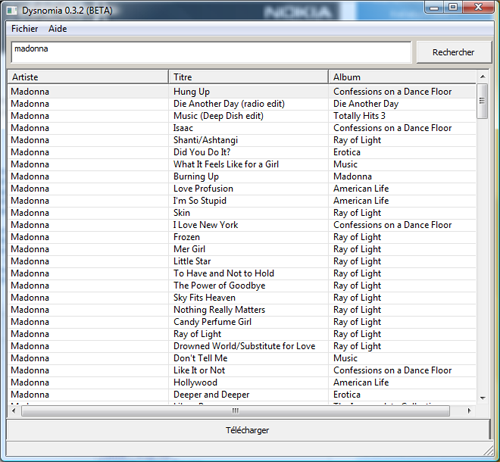Viewport: 500px width, 462px height.
Task: Click the vertical scrollbar up arrow
Action: (x=482, y=77)
